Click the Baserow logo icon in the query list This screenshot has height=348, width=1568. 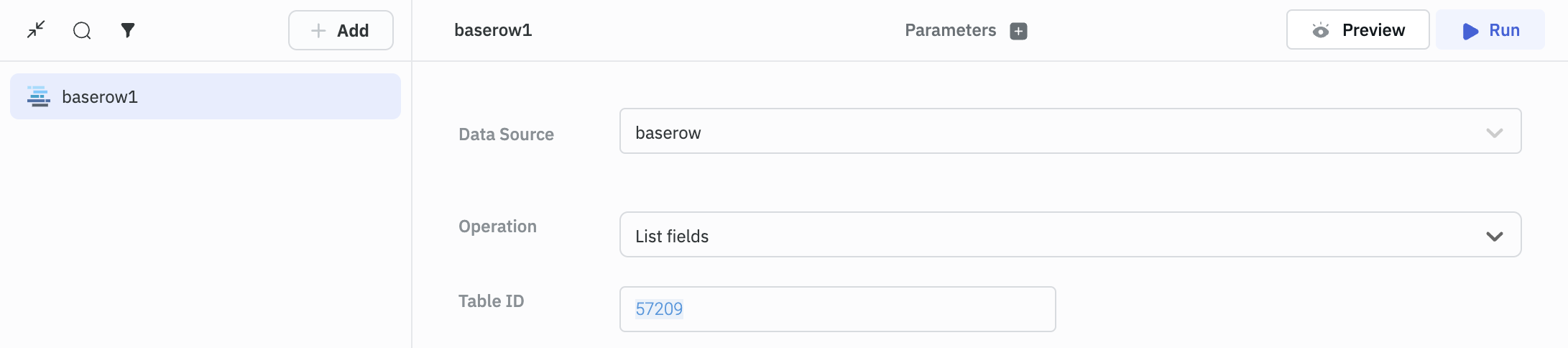(39, 96)
